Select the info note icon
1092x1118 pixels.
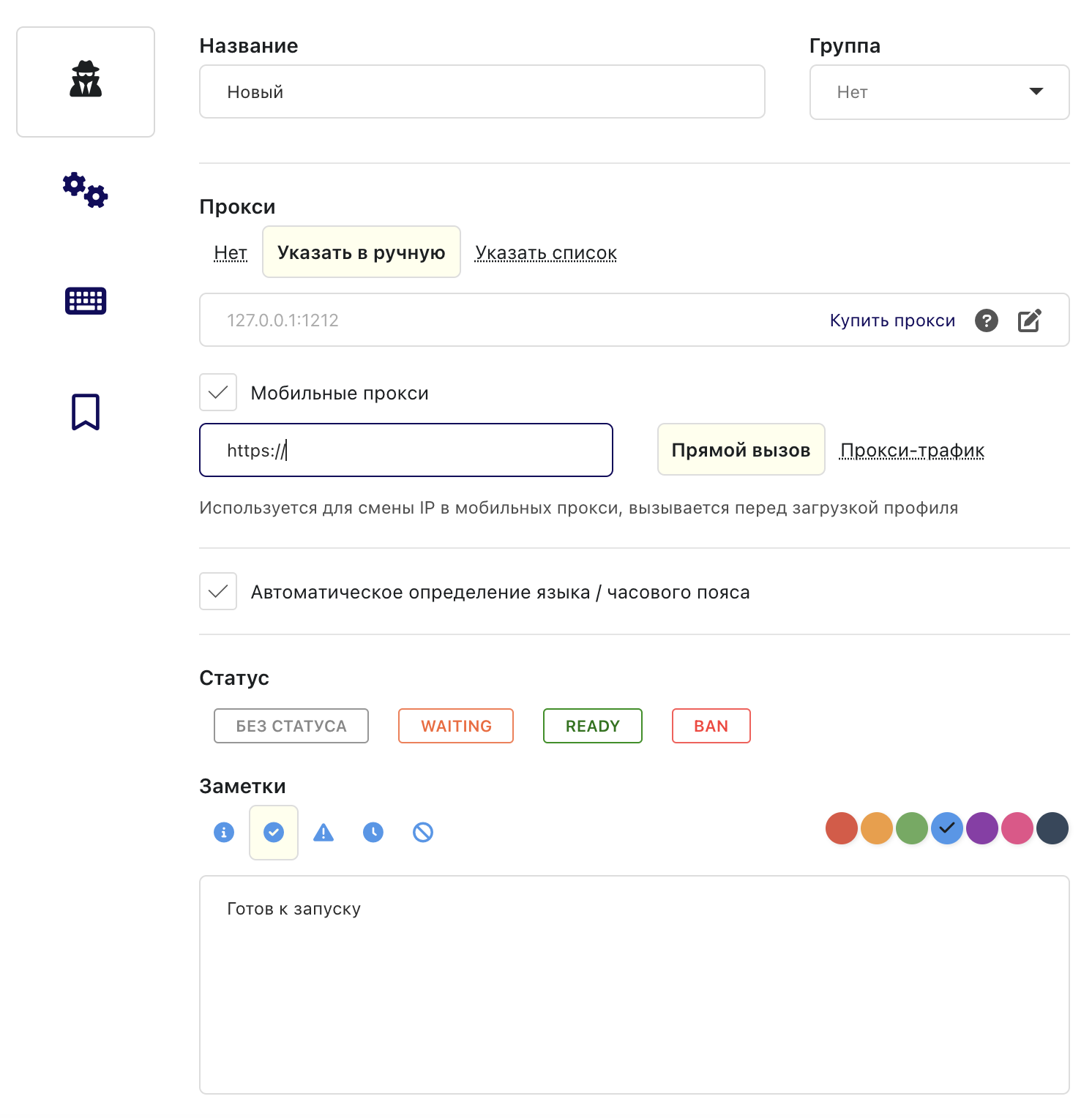224,832
